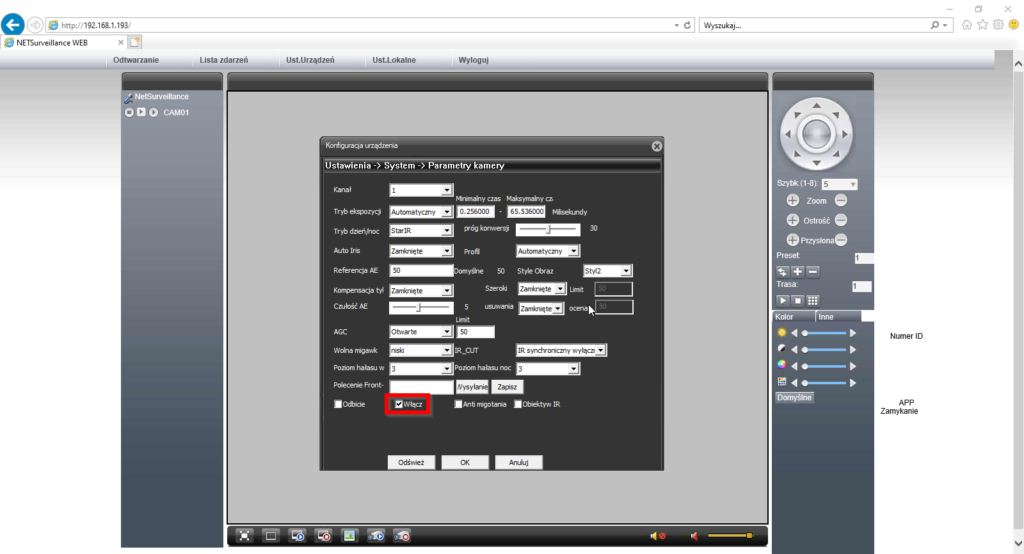Open the Tryb ekspozycji dropdown
Image resolution: width=1024 pixels, height=554 pixels.
[421, 212]
